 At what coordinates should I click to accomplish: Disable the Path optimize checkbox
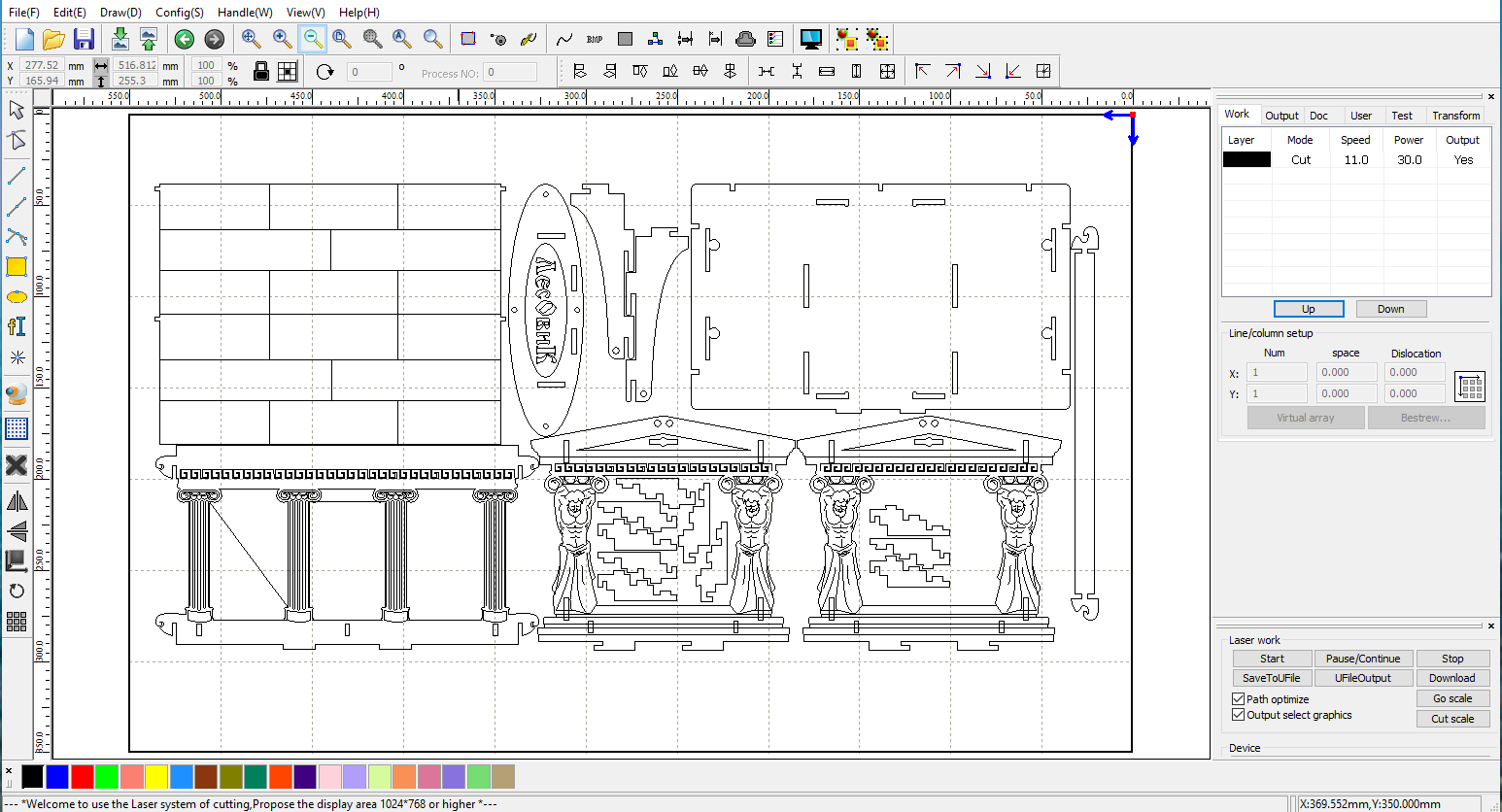[1239, 699]
